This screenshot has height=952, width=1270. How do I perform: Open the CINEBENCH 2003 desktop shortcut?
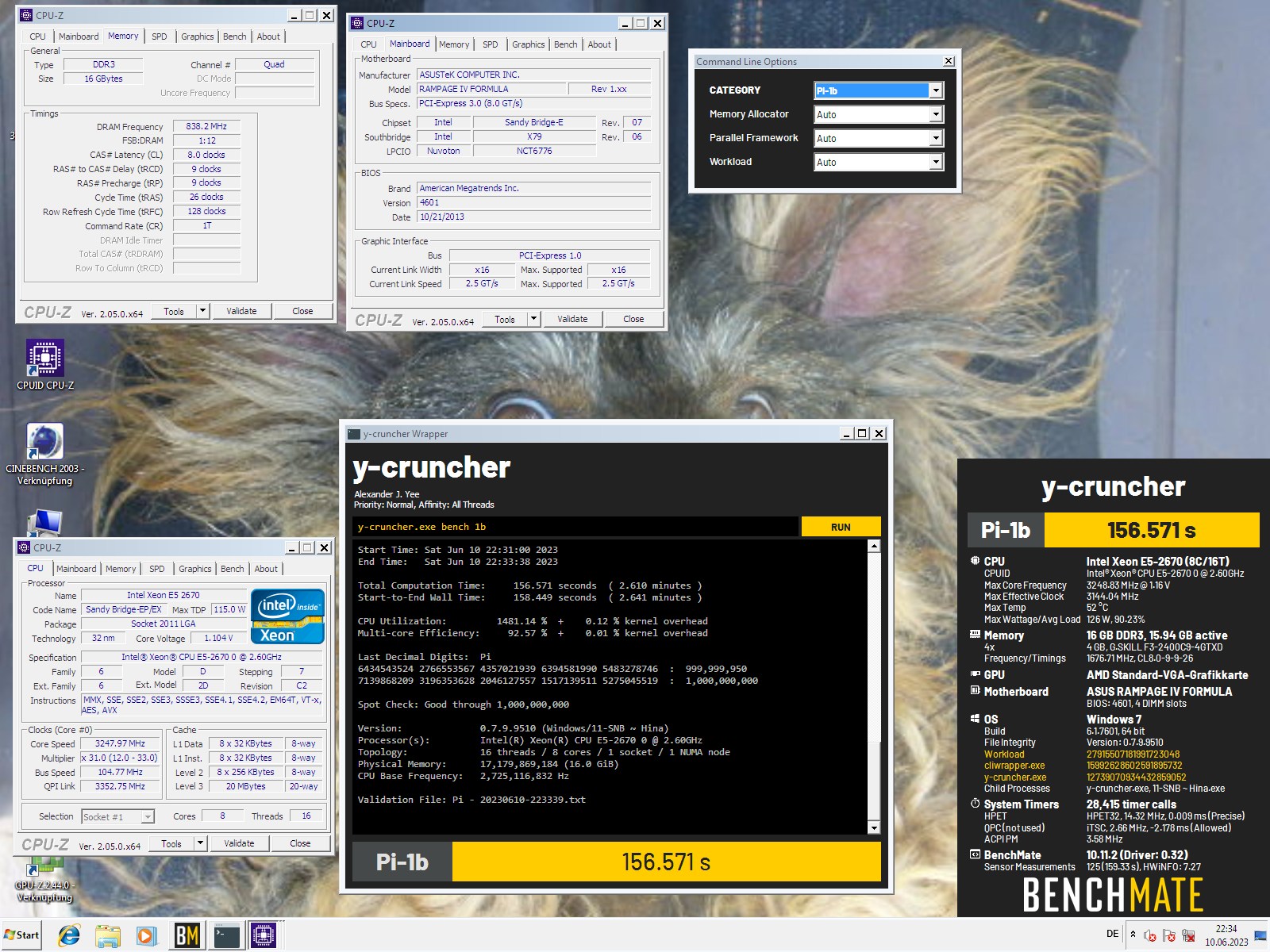[x=45, y=454]
